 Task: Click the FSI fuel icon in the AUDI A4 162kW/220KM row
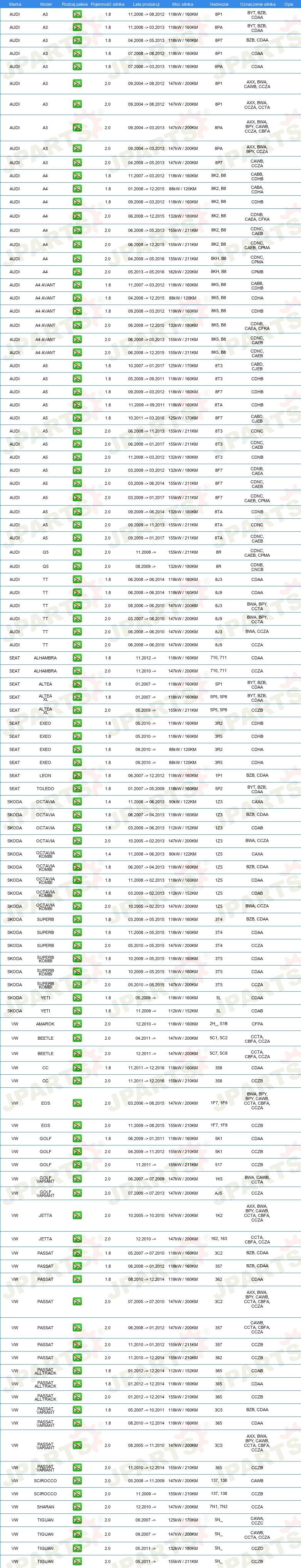(77, 272)
